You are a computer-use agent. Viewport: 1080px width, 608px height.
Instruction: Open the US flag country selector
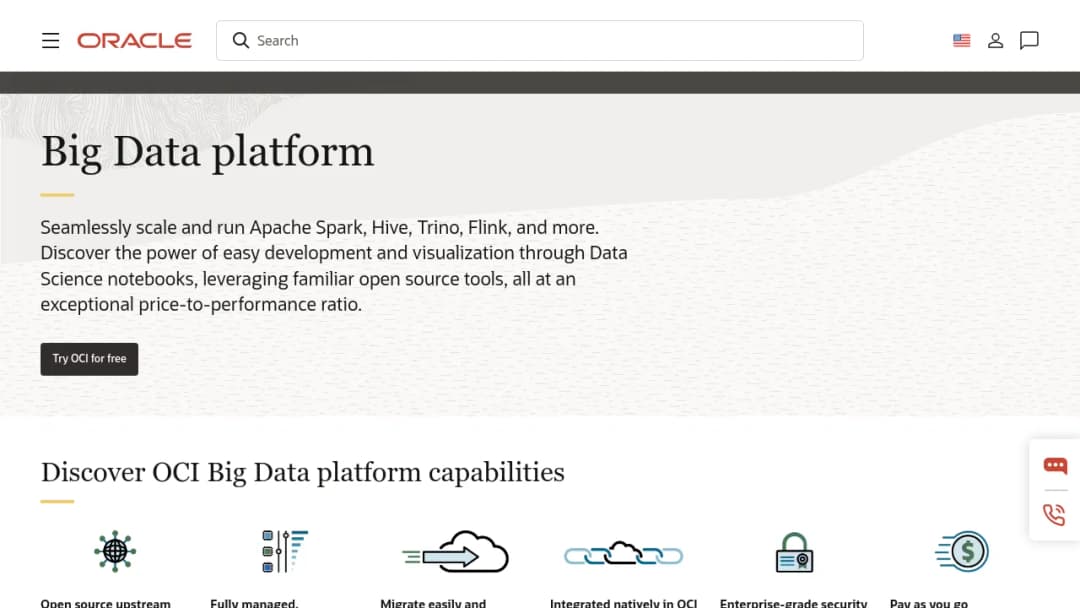click(x=962, y=41)
